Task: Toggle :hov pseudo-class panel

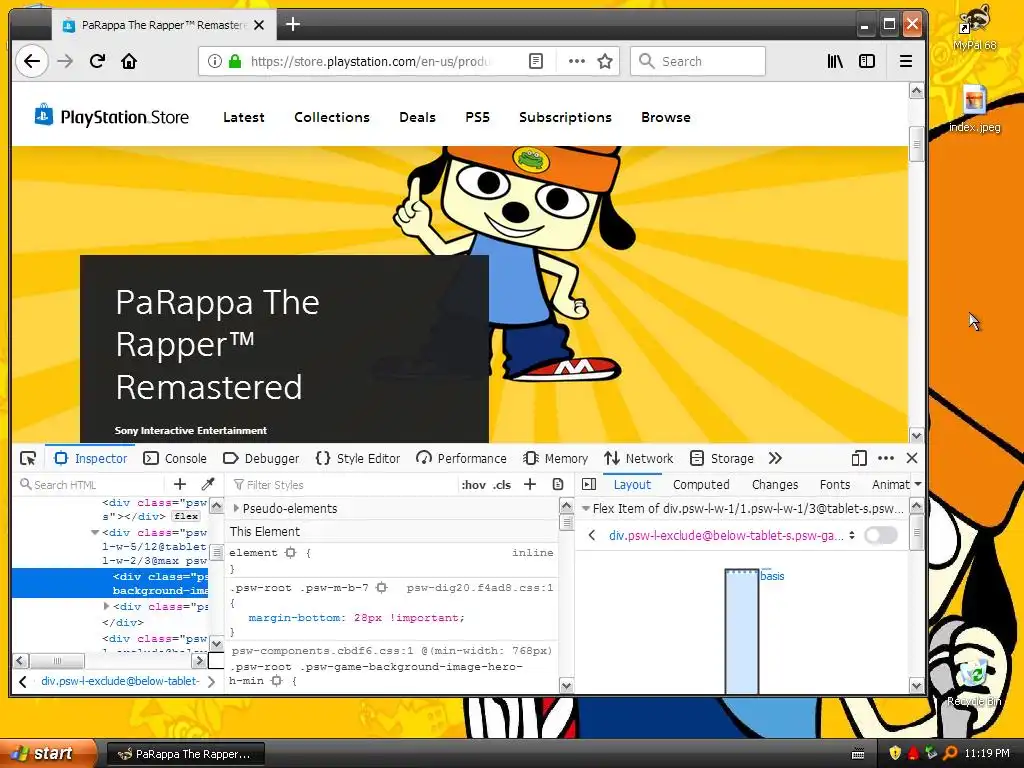Action: click(x=473, y=485)
